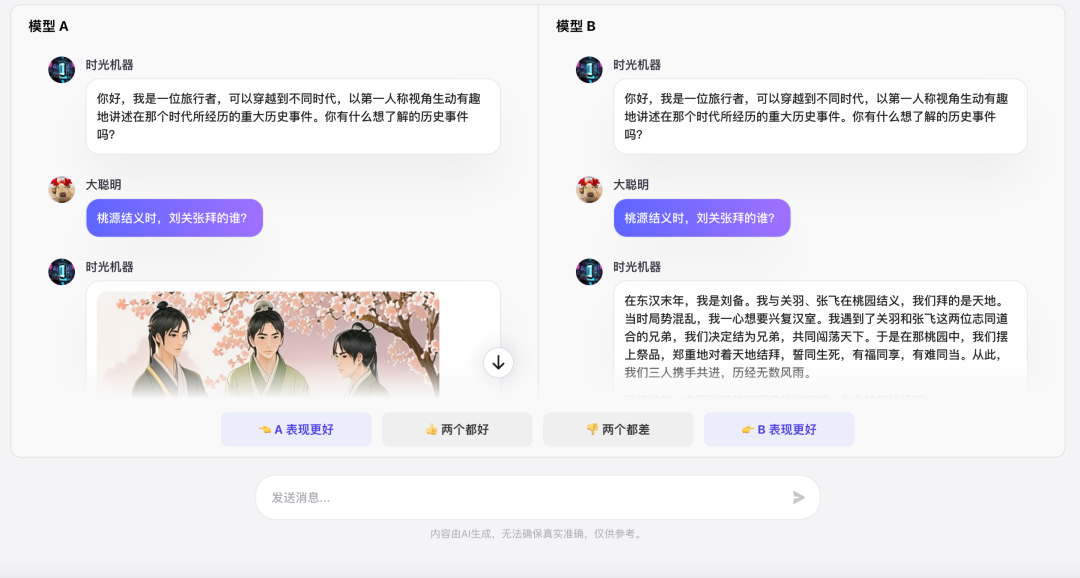Click the 模型 B panel heading
The width and height of the screenshot is (1080, 578).
pyautogui.click(x=576, y=26)
